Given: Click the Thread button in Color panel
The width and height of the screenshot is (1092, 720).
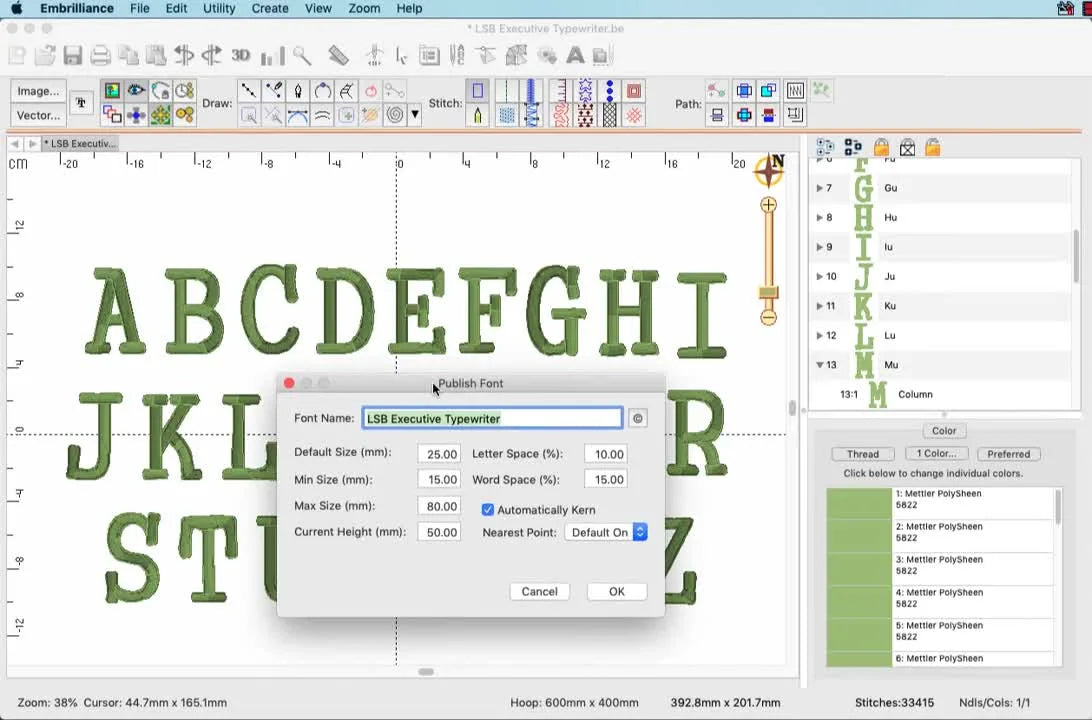Looking at the screenshot, I should pyautogui.click(x=863, y=454).
